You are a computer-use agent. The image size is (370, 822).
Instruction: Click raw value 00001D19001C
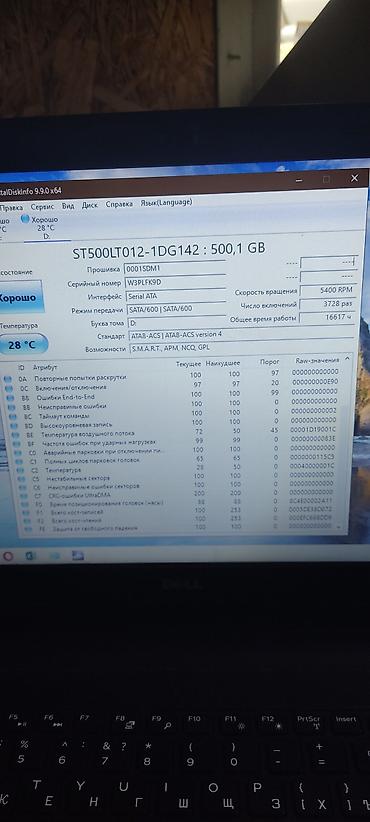coord(313,430)
